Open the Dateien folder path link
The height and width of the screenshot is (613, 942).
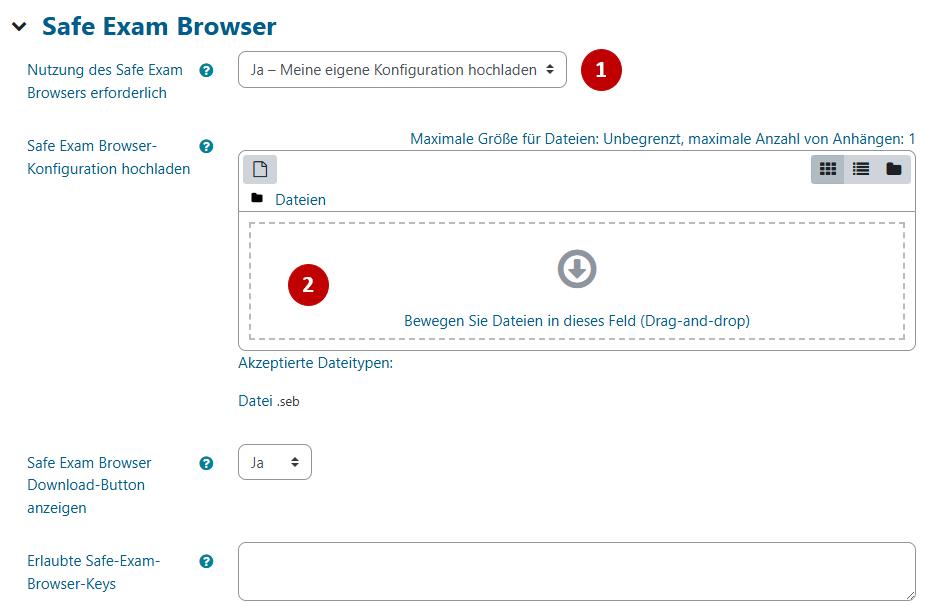(x=300, y=200)
